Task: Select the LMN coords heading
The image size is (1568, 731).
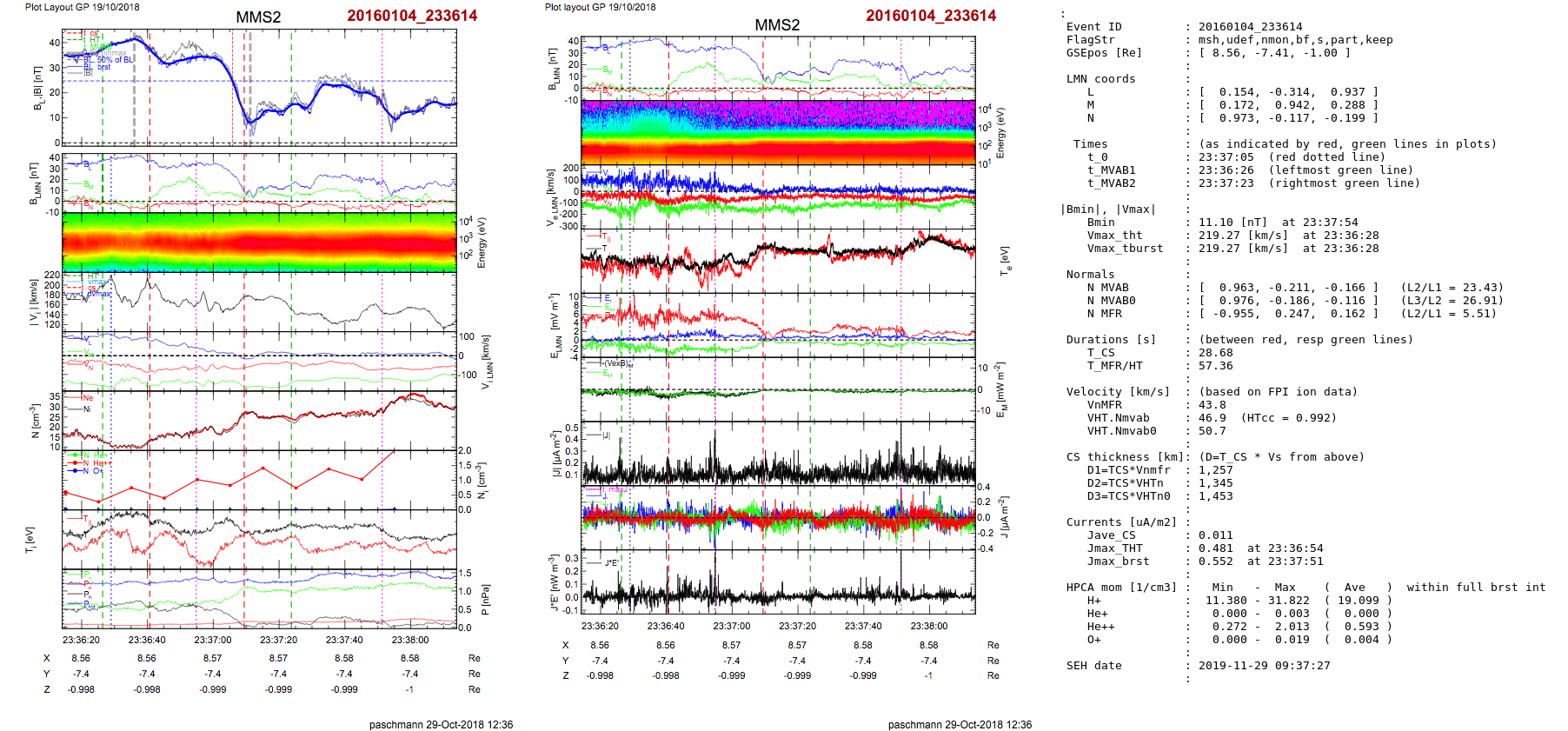Action: (1100, 79)
